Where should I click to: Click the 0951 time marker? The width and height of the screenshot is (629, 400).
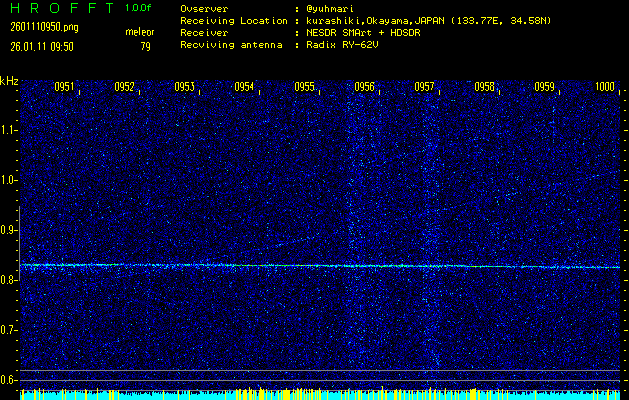[x=64, y=87]
